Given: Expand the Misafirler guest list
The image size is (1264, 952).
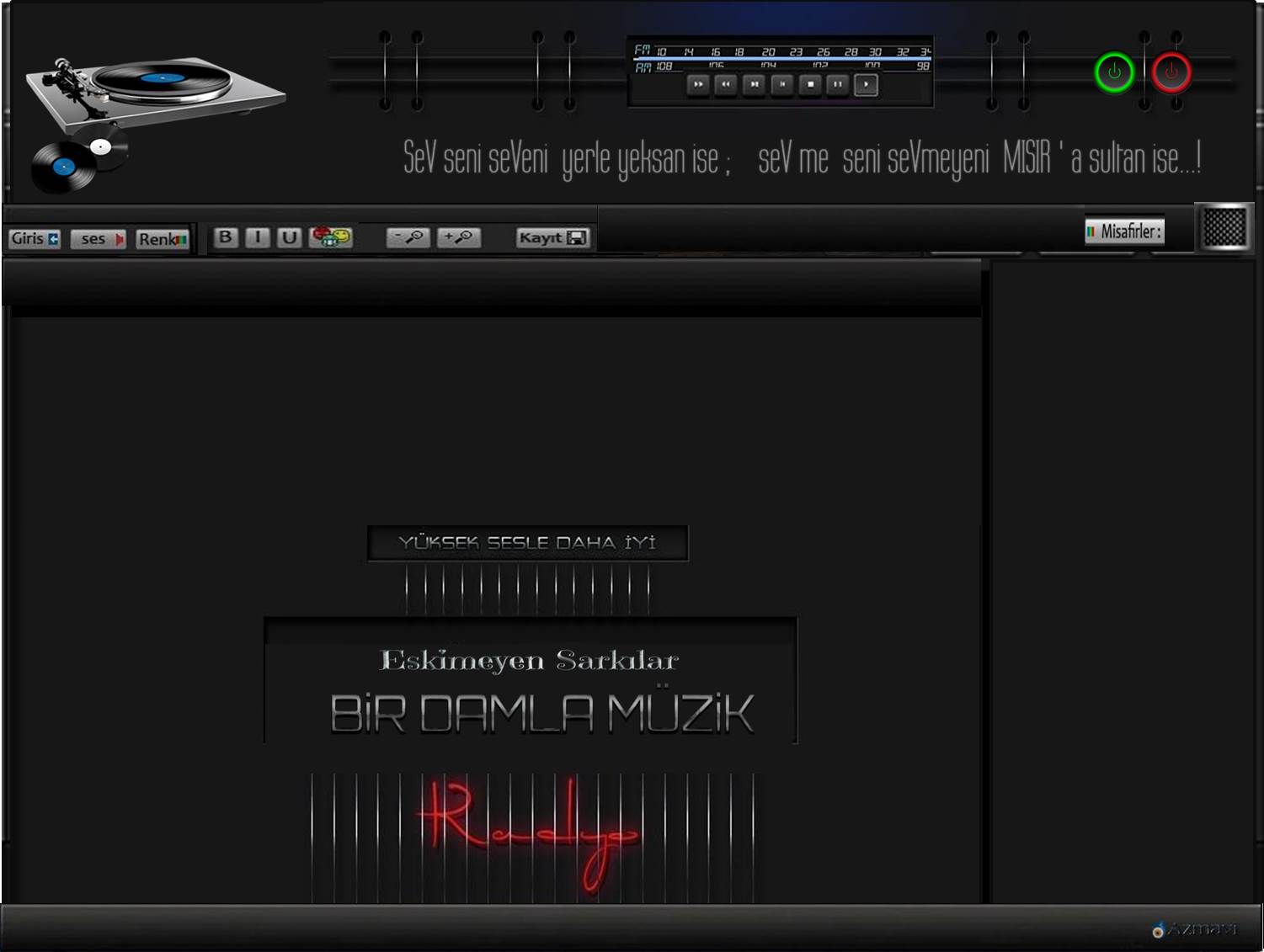Looking at the screenshot, I should coord(1125,231).
